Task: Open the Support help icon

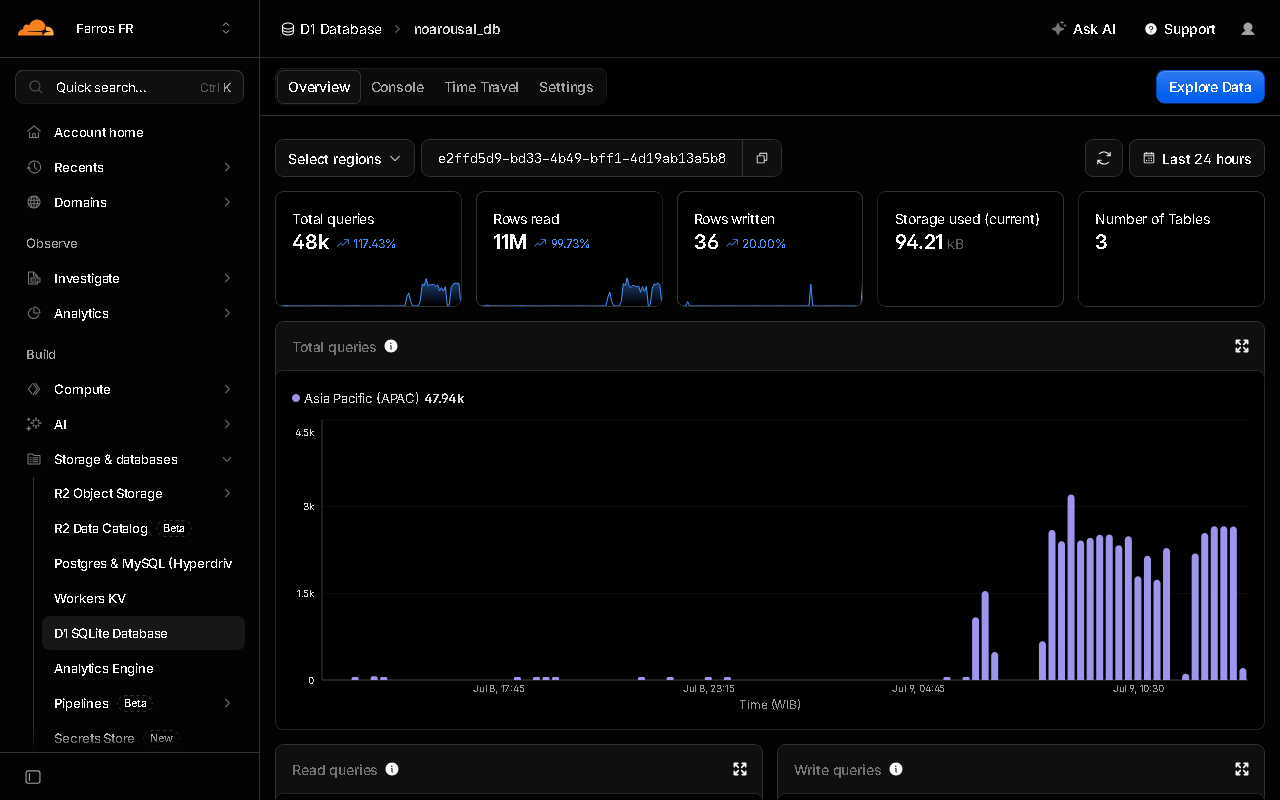Action: [1151, 29]
